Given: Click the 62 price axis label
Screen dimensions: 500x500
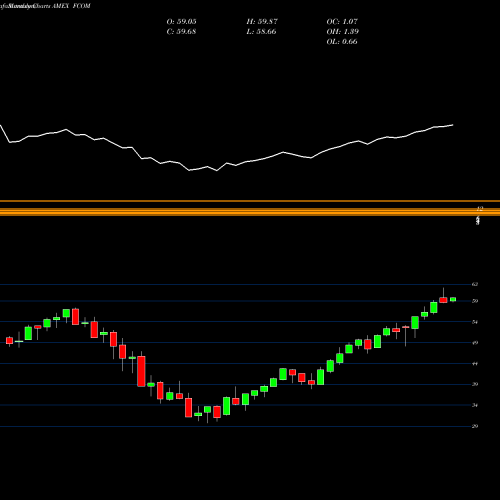Looking at the screenshot, I should tap(475, 284).
